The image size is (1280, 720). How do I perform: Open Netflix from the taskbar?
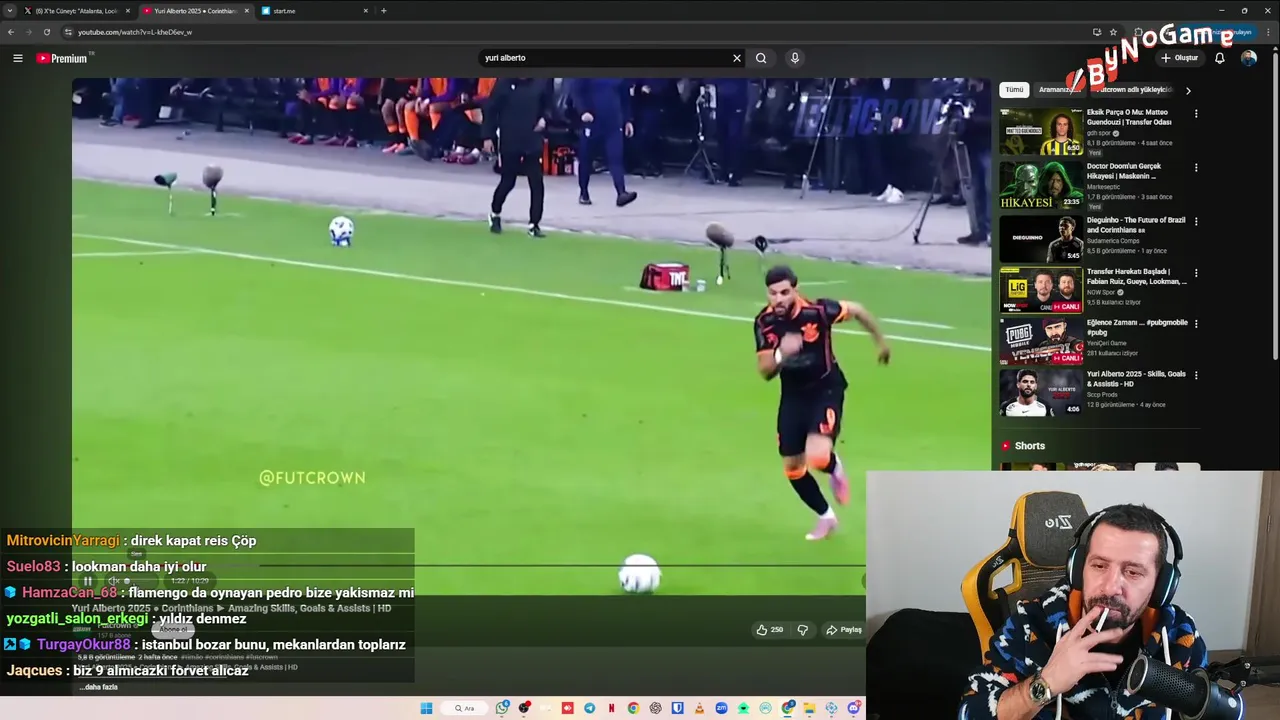[x=611, y=708]
